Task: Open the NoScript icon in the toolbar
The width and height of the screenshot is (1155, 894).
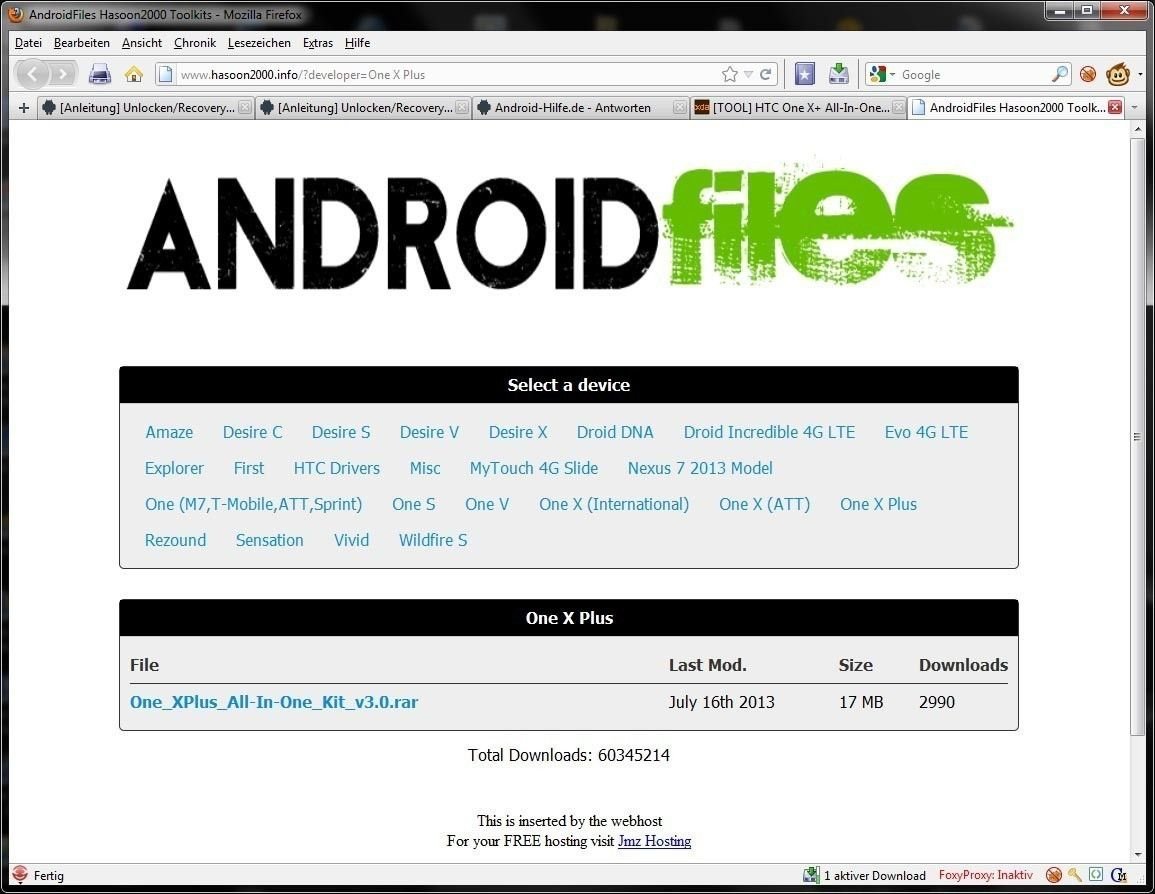Action: [x=1088, y=74]
